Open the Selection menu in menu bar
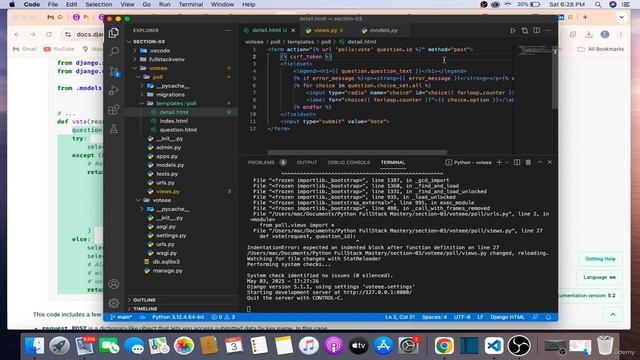This screenshot has width=640, height=360. (x=98, y=4)
